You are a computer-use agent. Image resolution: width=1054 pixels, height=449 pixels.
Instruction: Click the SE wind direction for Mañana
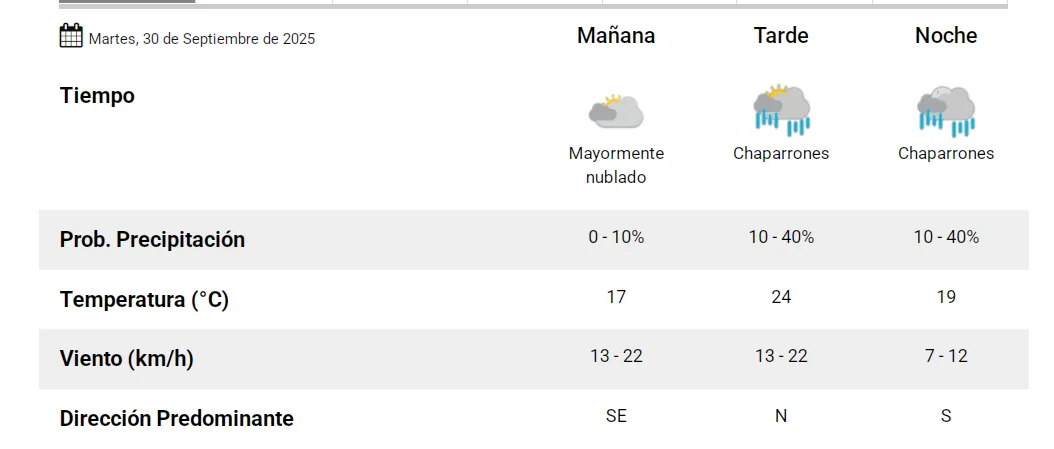(616, 416)
